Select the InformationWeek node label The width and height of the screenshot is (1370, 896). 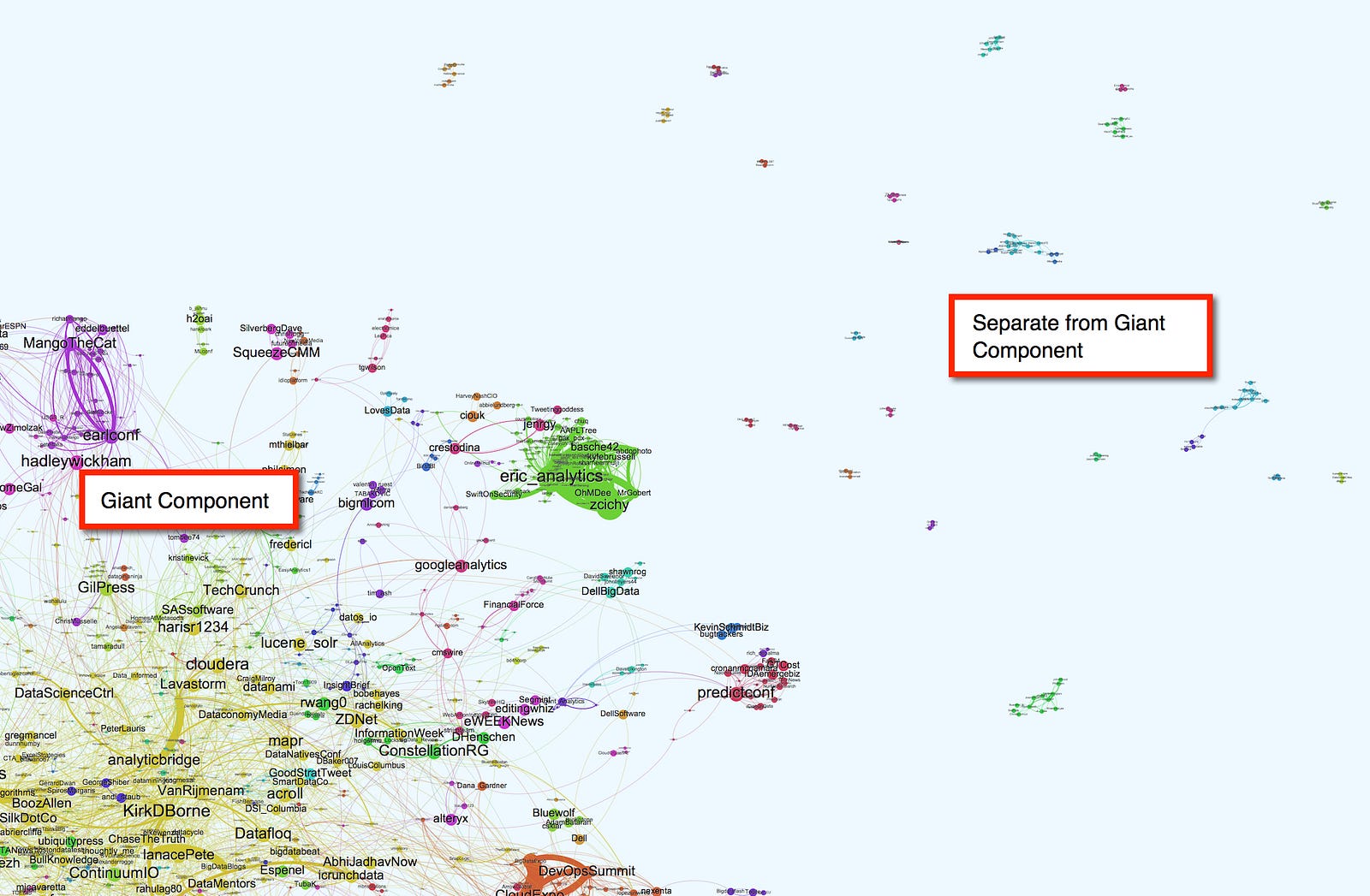point(399,733)
